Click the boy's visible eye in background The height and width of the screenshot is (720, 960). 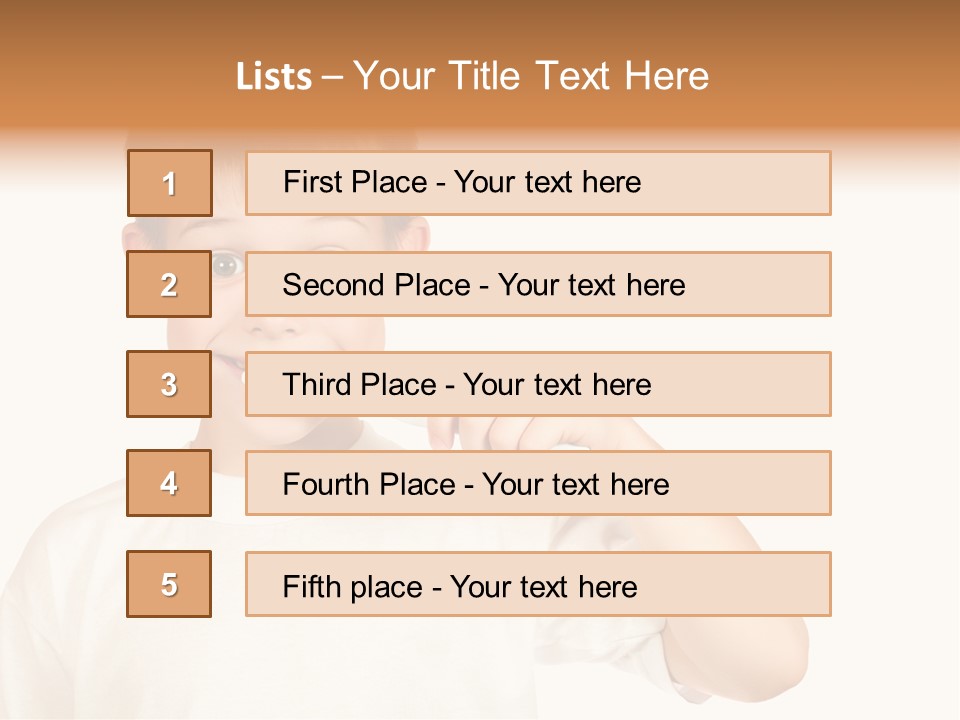pyautogui.click(x=227, y=265)
